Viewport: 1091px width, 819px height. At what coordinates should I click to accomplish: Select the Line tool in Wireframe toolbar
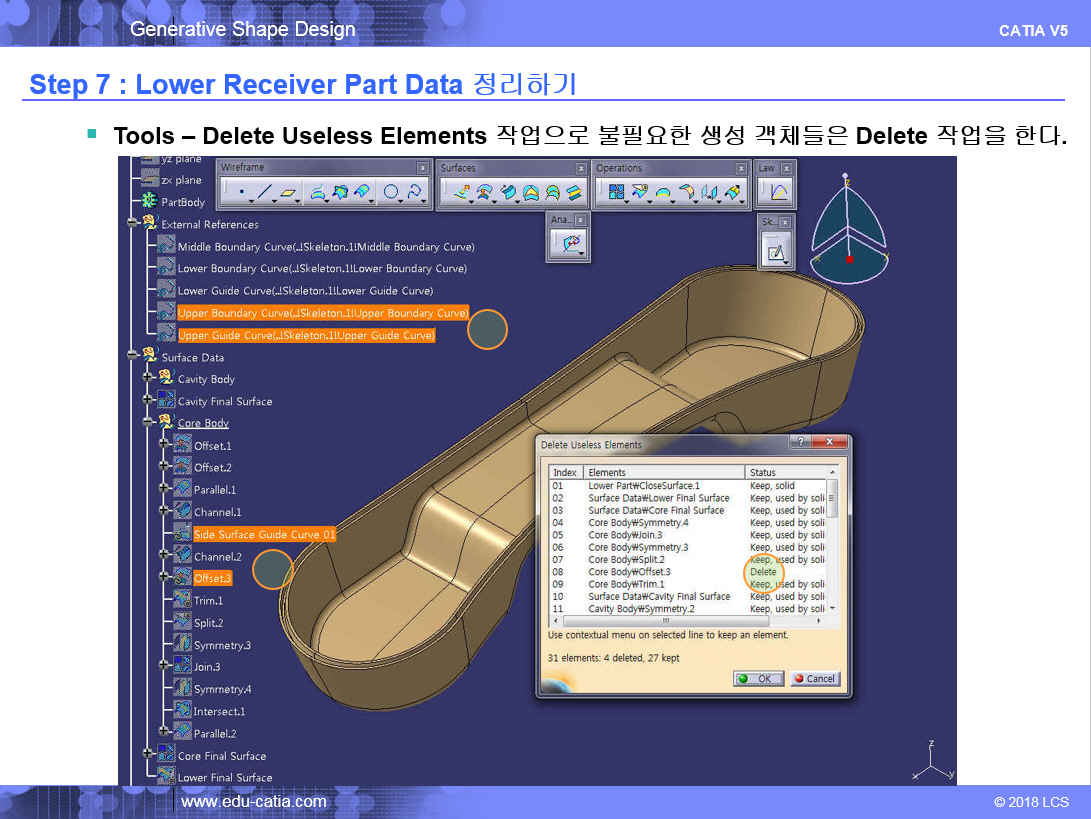point(264,192)
